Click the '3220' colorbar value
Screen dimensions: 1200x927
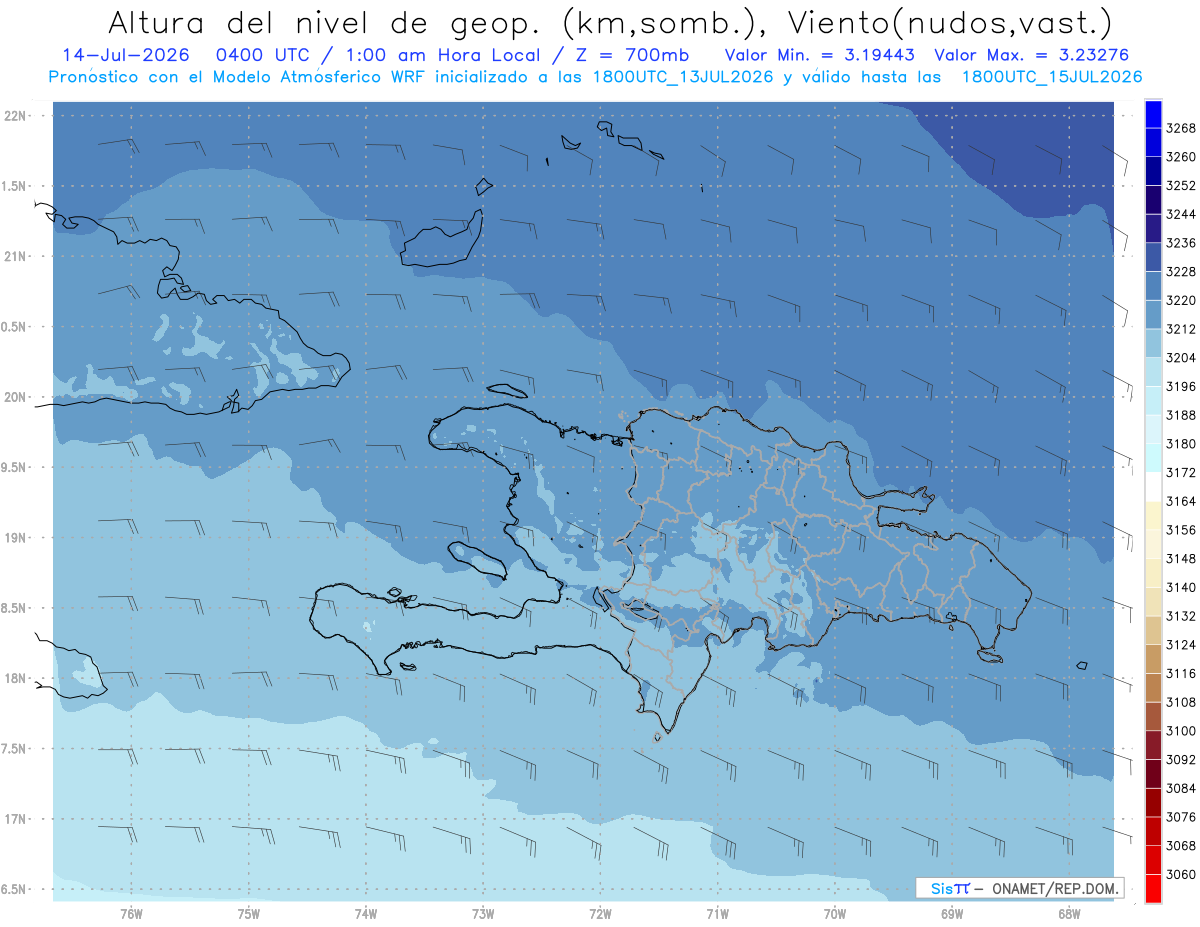tap(1180, 300)
